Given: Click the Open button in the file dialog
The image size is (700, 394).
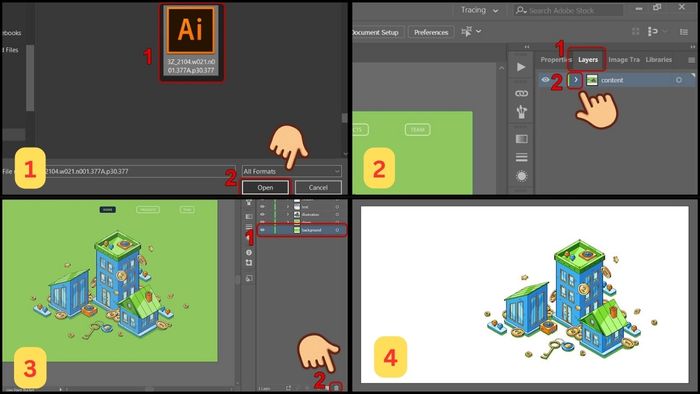Looking at the screenshot, I should (x=265, y=187).
